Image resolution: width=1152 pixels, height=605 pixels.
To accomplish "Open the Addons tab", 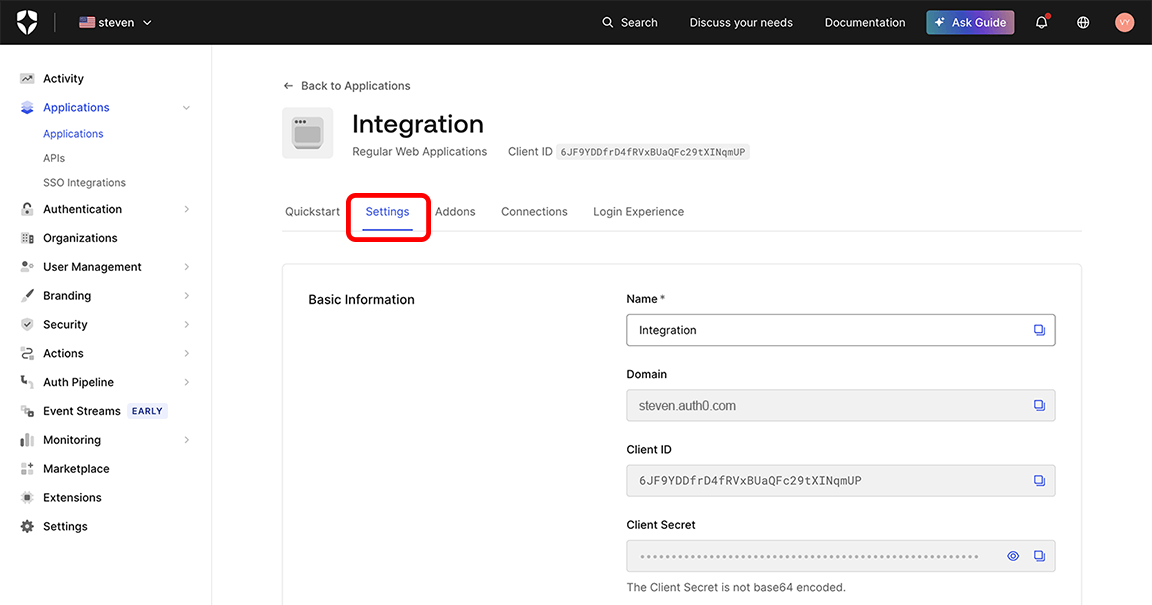I will (x=455, y=211).
